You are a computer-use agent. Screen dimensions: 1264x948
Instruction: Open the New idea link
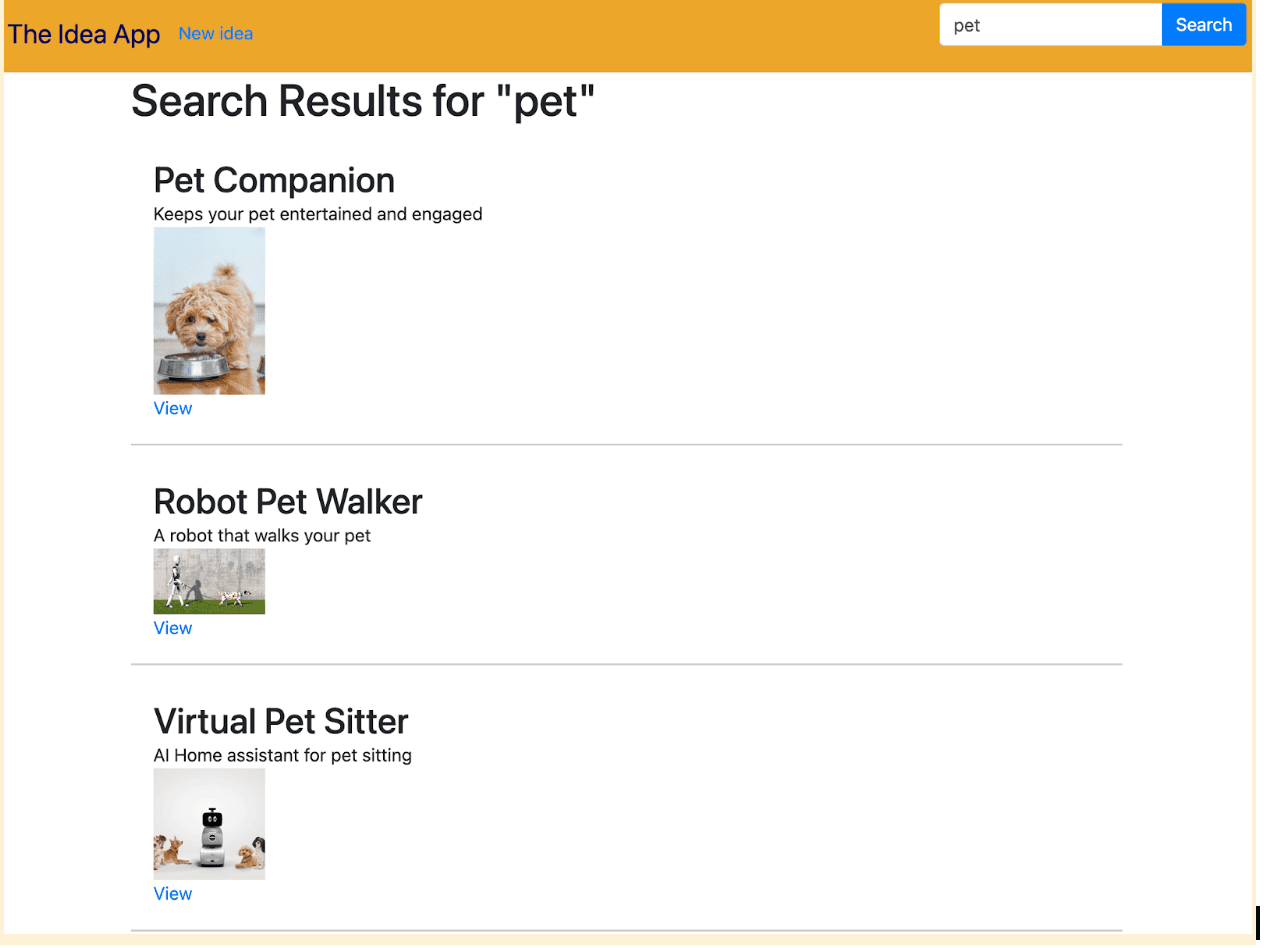(215, 34)
